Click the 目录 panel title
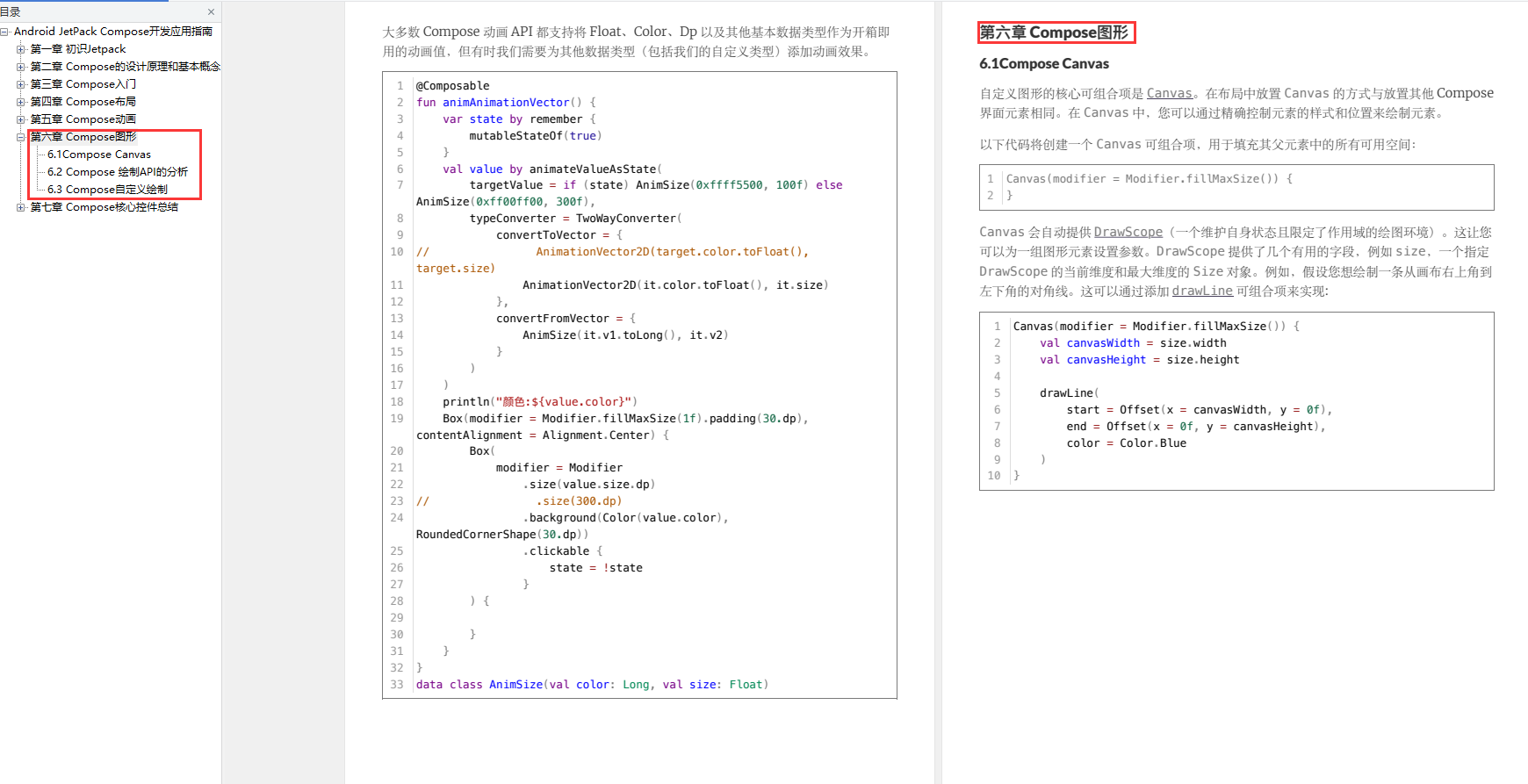The image size is (1528, 784). 11,12
